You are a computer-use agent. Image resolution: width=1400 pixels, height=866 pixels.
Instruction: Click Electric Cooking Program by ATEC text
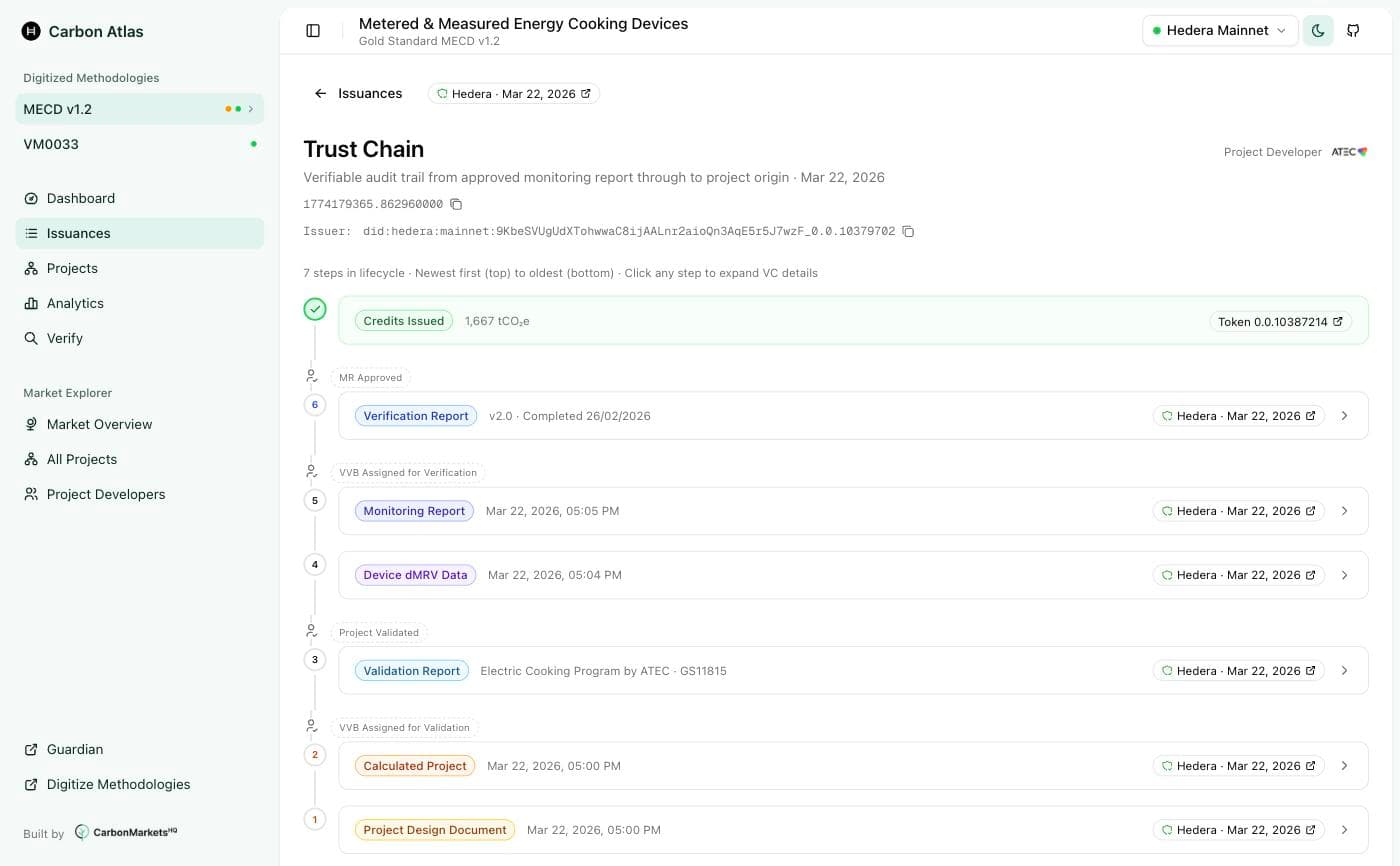[x=575, y=671]
